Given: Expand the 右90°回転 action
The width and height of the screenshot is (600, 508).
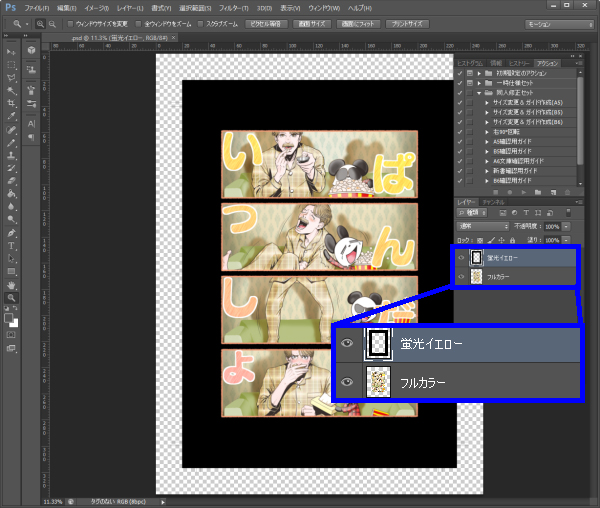Looking at the screenshot, I should pos(487,132).
